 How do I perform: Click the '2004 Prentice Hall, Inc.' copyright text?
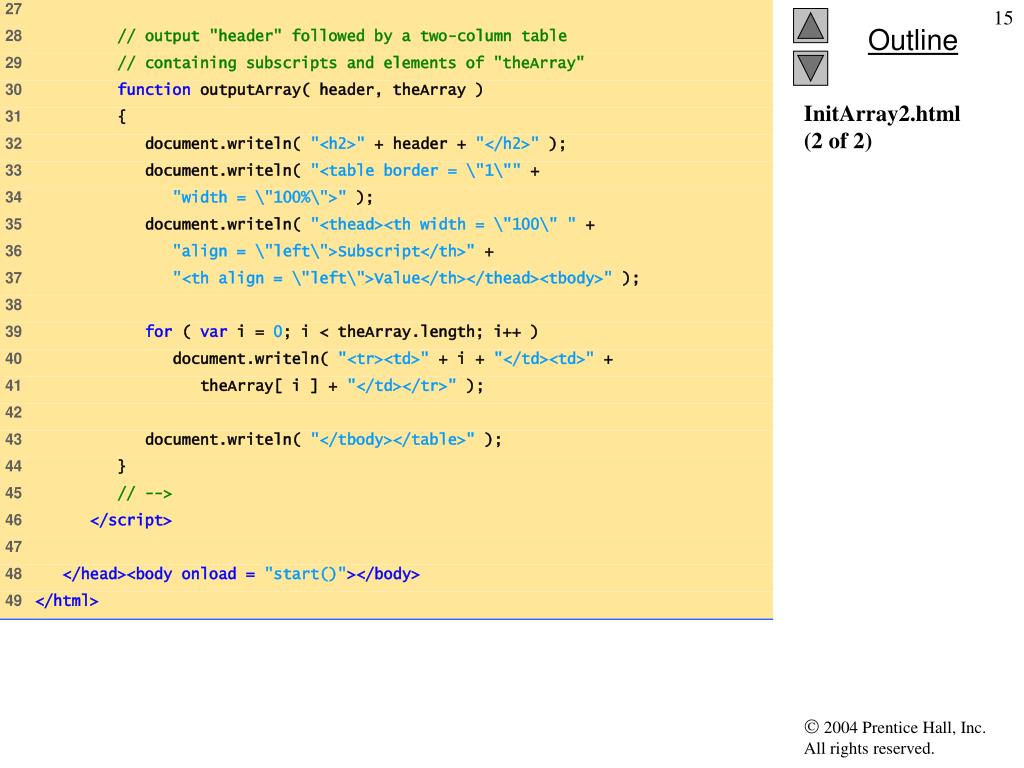click(895, 728)
